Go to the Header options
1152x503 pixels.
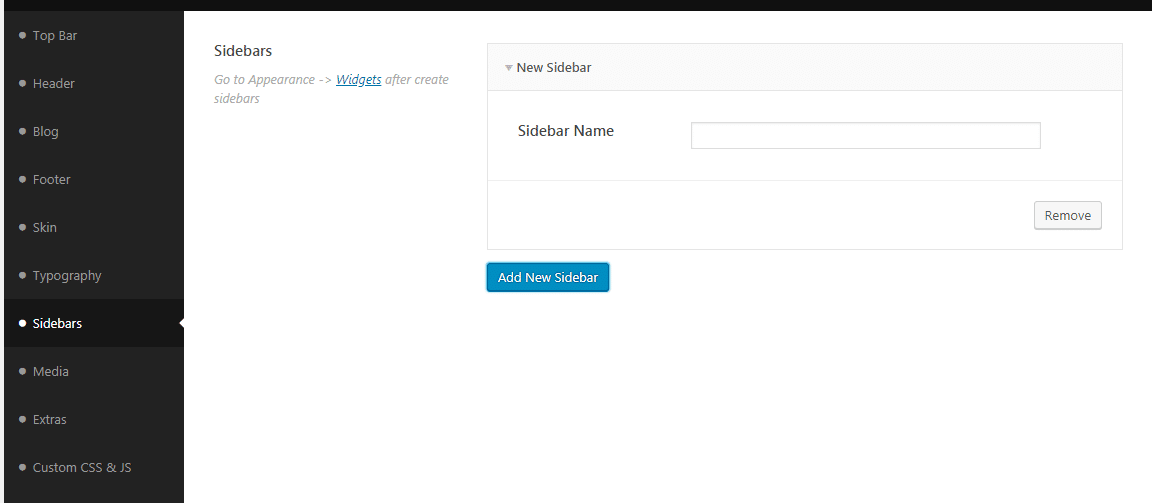click(x=53, y=84)
